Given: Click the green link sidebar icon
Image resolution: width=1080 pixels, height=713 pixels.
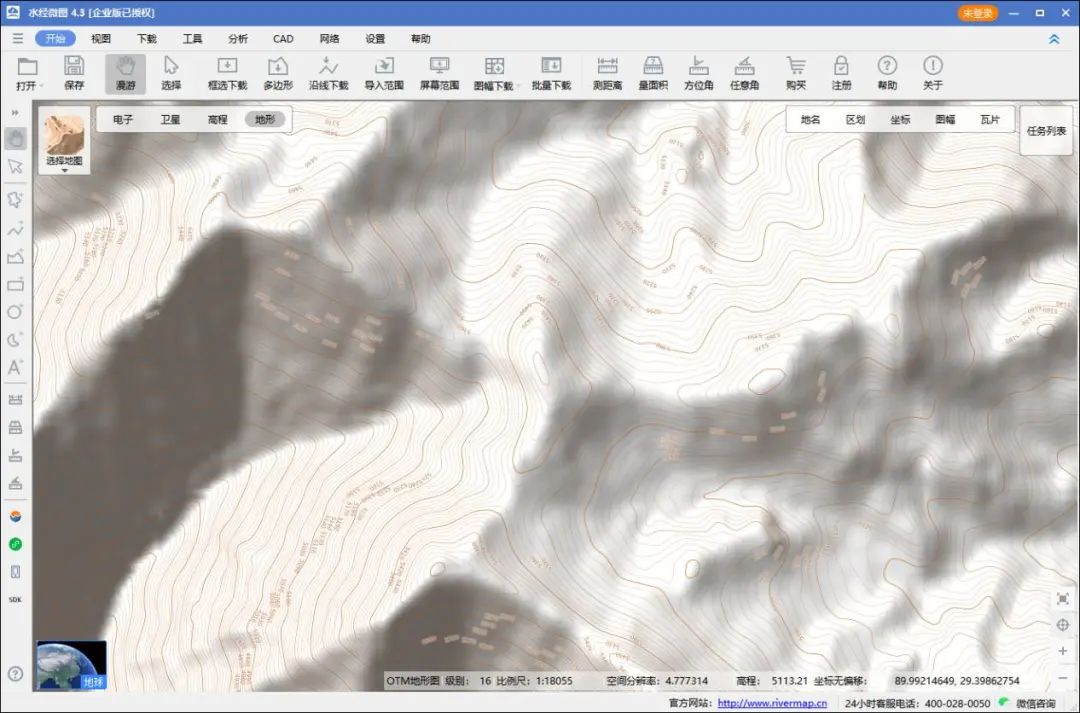Looking at the screenshot, I should click(15, 544).
